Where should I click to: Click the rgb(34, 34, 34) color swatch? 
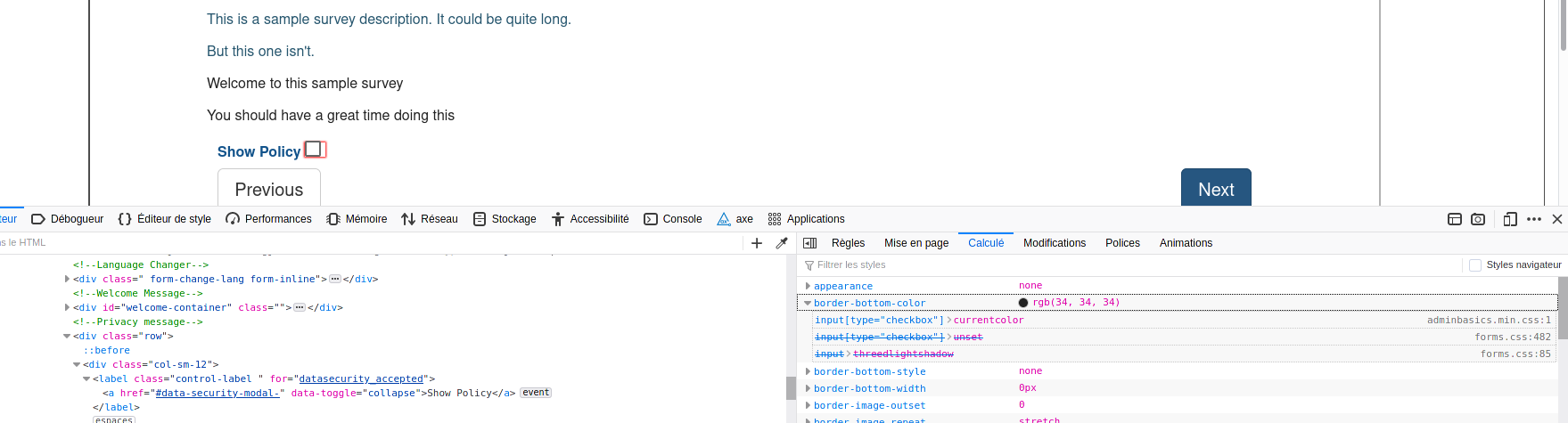tap(1023, 303)
